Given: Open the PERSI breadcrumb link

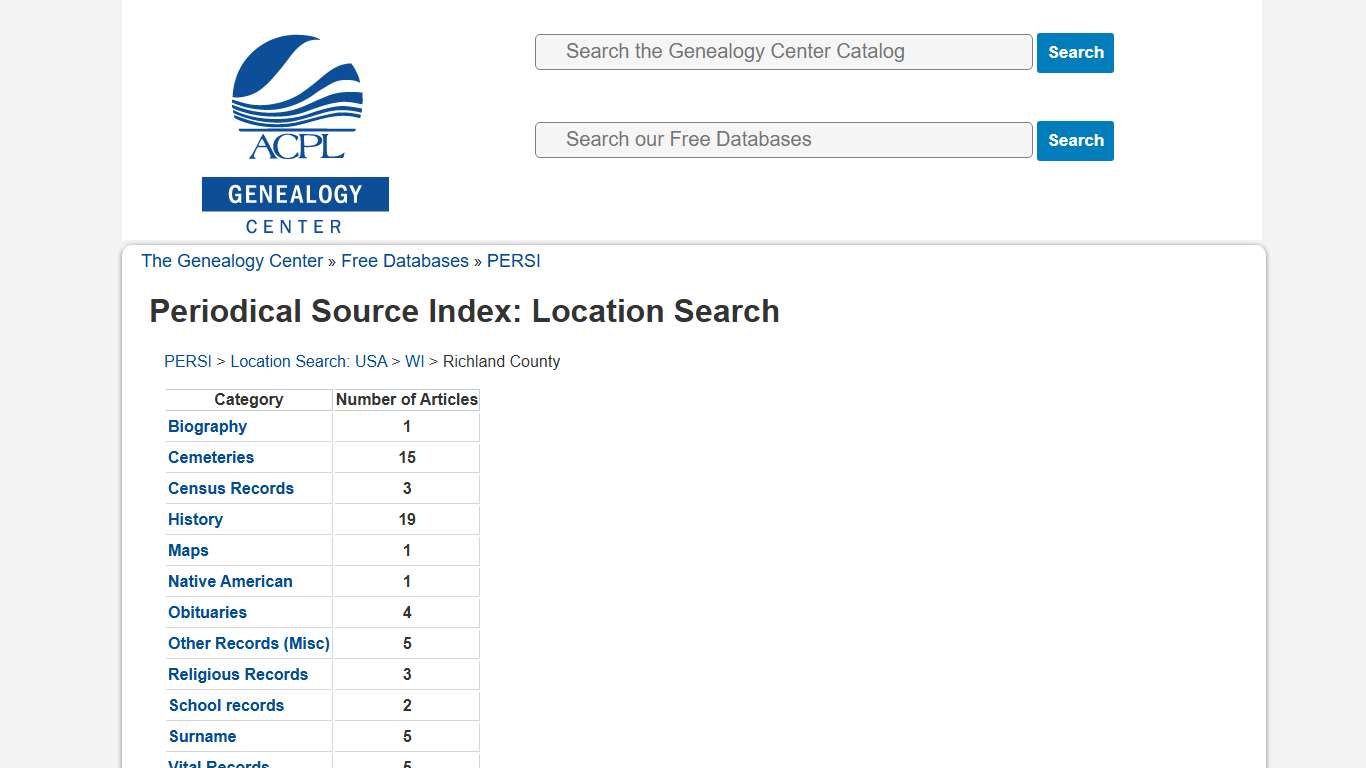Looking at the screenshot, I should point(513,261).
